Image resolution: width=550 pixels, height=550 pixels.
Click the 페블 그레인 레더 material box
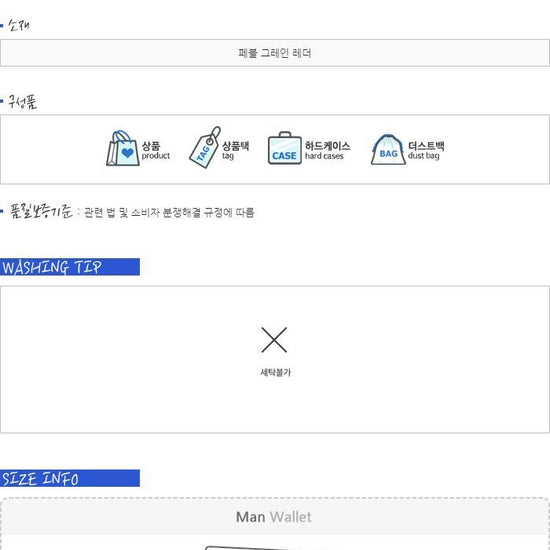(275, 53)
